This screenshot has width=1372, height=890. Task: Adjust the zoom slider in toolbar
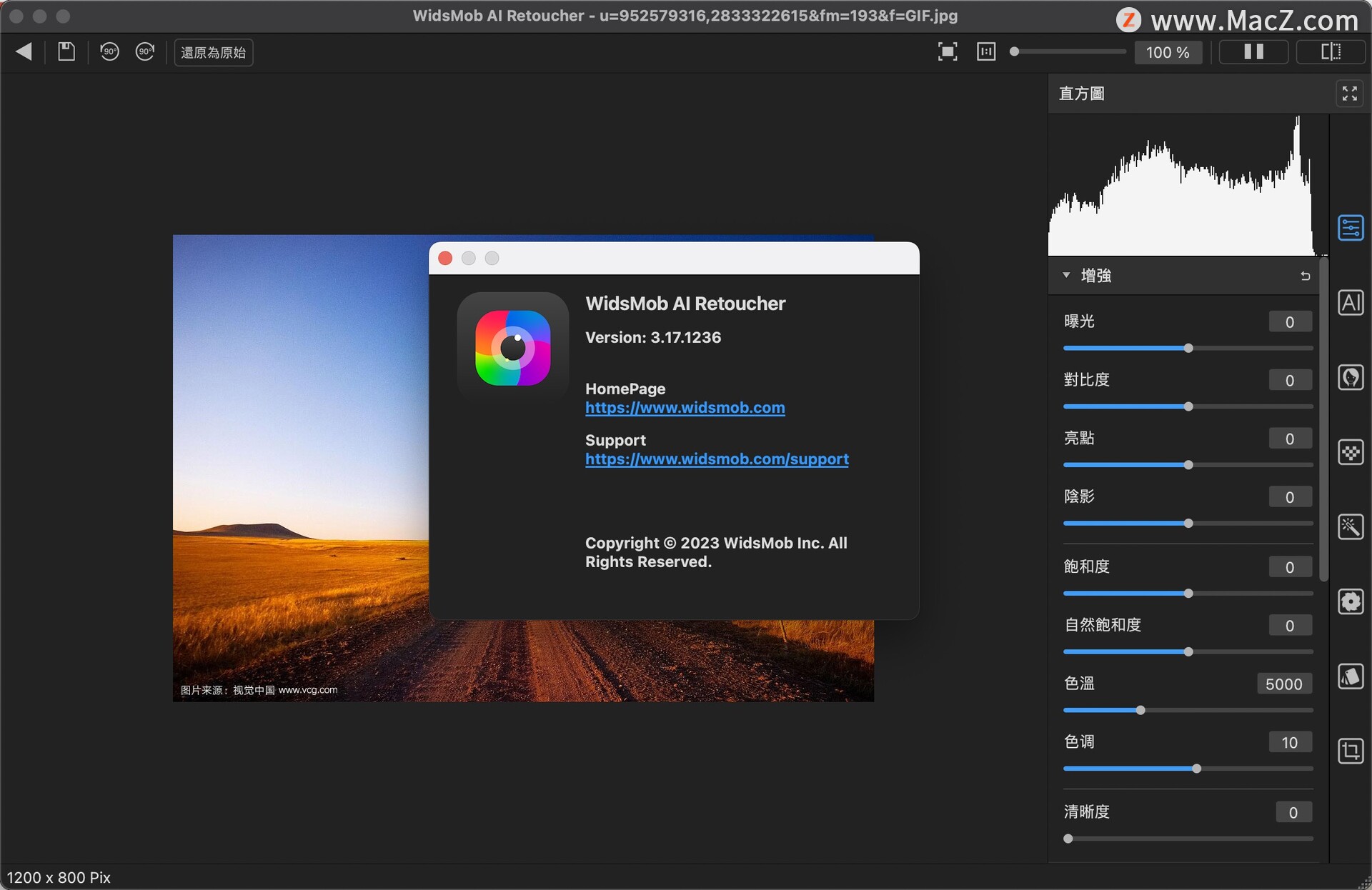(1068, 51)
